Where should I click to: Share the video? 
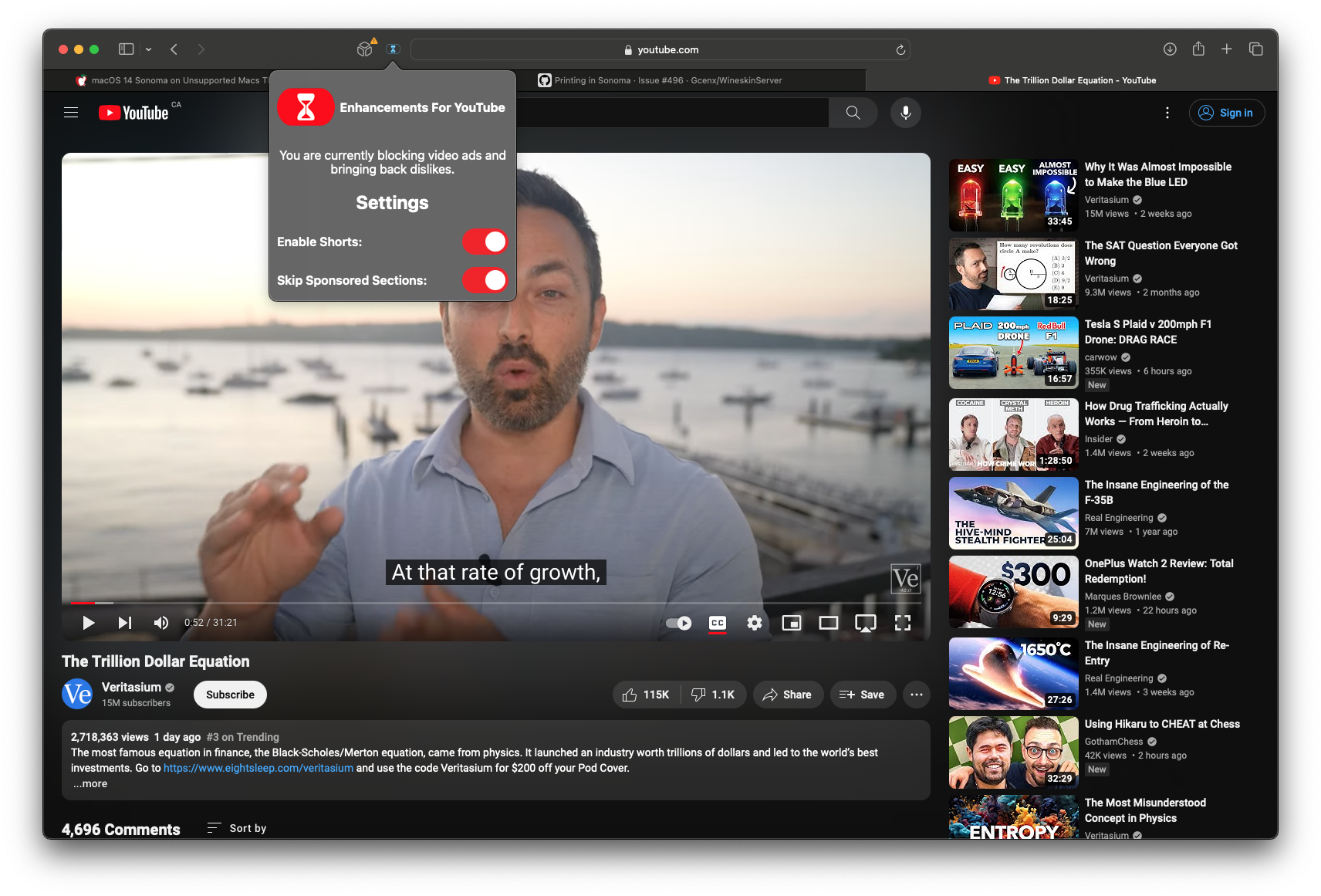(788, 695)
